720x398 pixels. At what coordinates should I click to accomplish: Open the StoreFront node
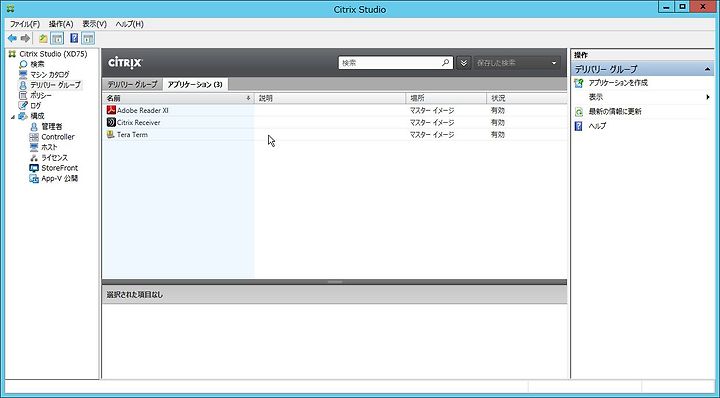pyautogui.click(x=60, y=168)
